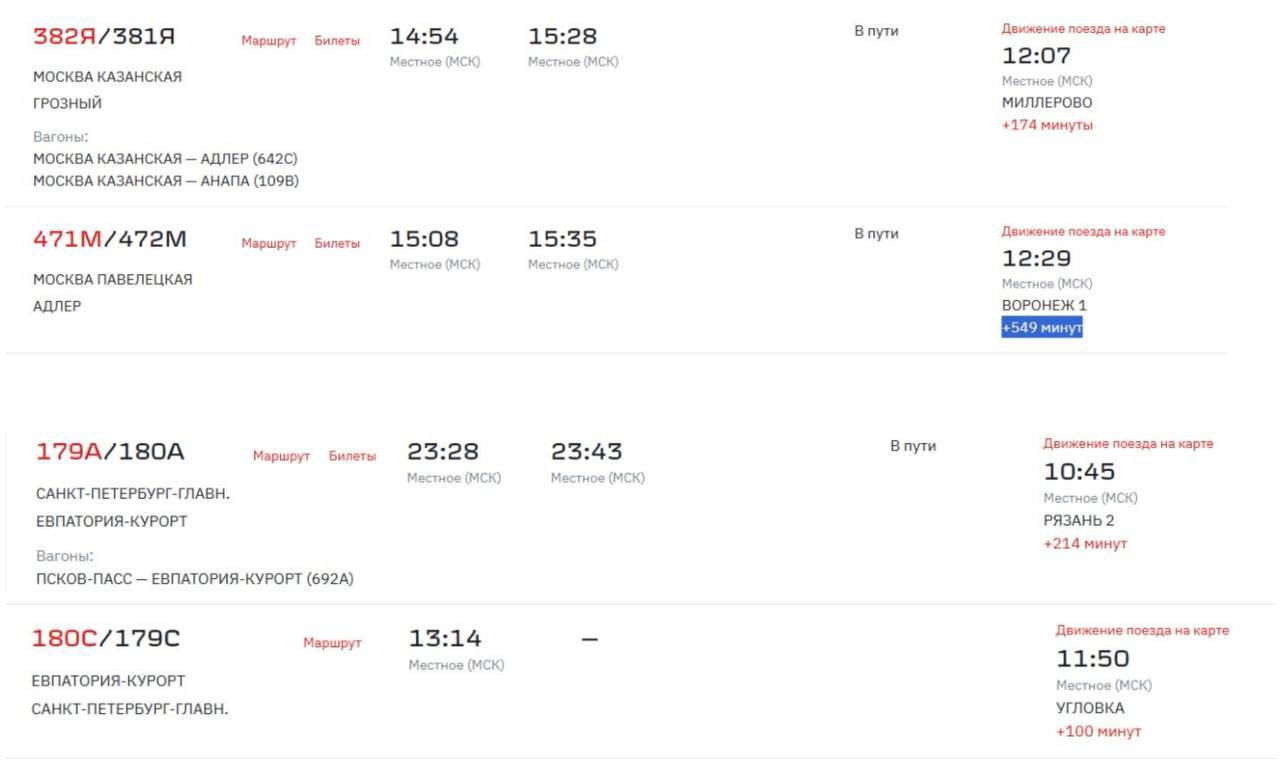The image size is (1280, 762).
Task: Open Билеты link for train 179А/180А
Action: coord(352,456)
